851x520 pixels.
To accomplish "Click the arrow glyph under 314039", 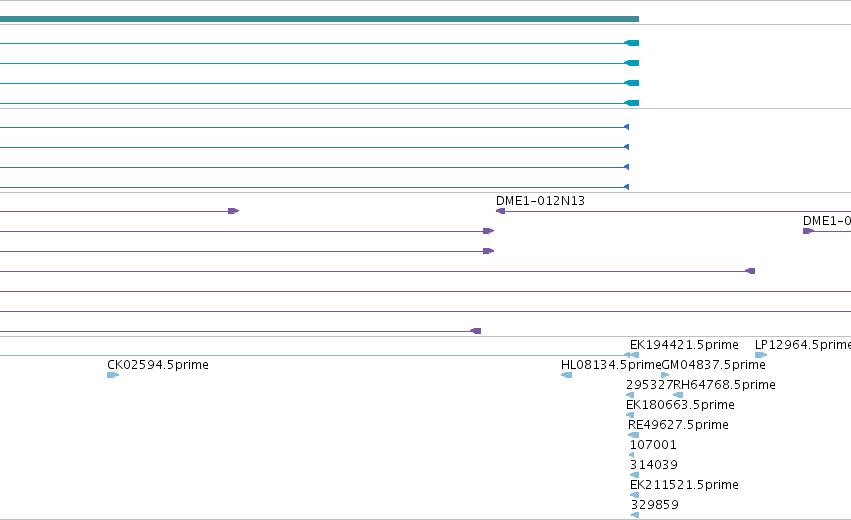I will coord(634,475).
